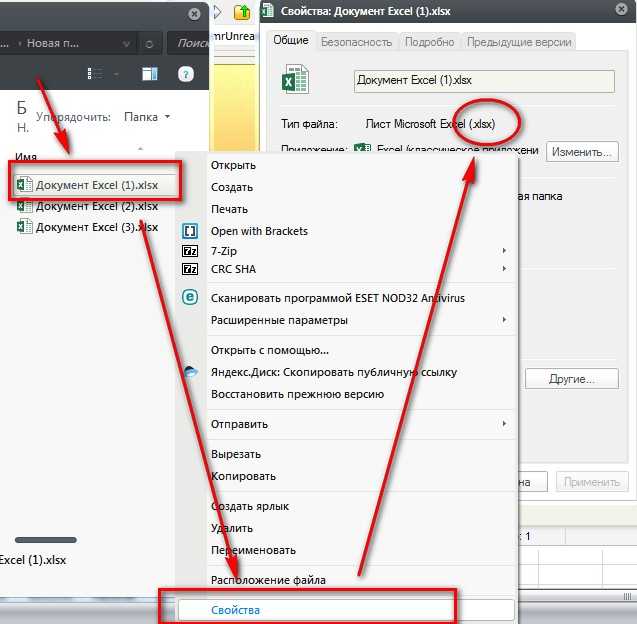Choose Сканировать программой ESET NOD32 Antivirus
This screenshot has width=637, height=624.
(338, 298)
